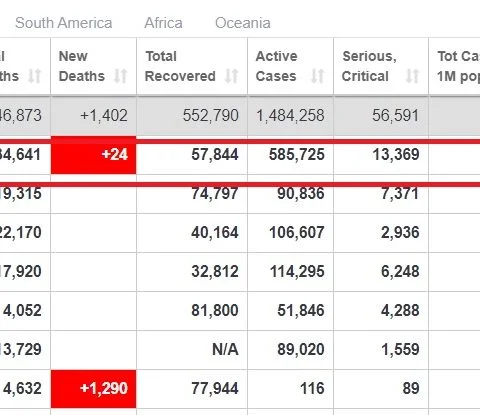The width and height of the screenshot is (480, 415).
Task: Click the red +24 new deaths cell
Action: (x=93, y=155)
